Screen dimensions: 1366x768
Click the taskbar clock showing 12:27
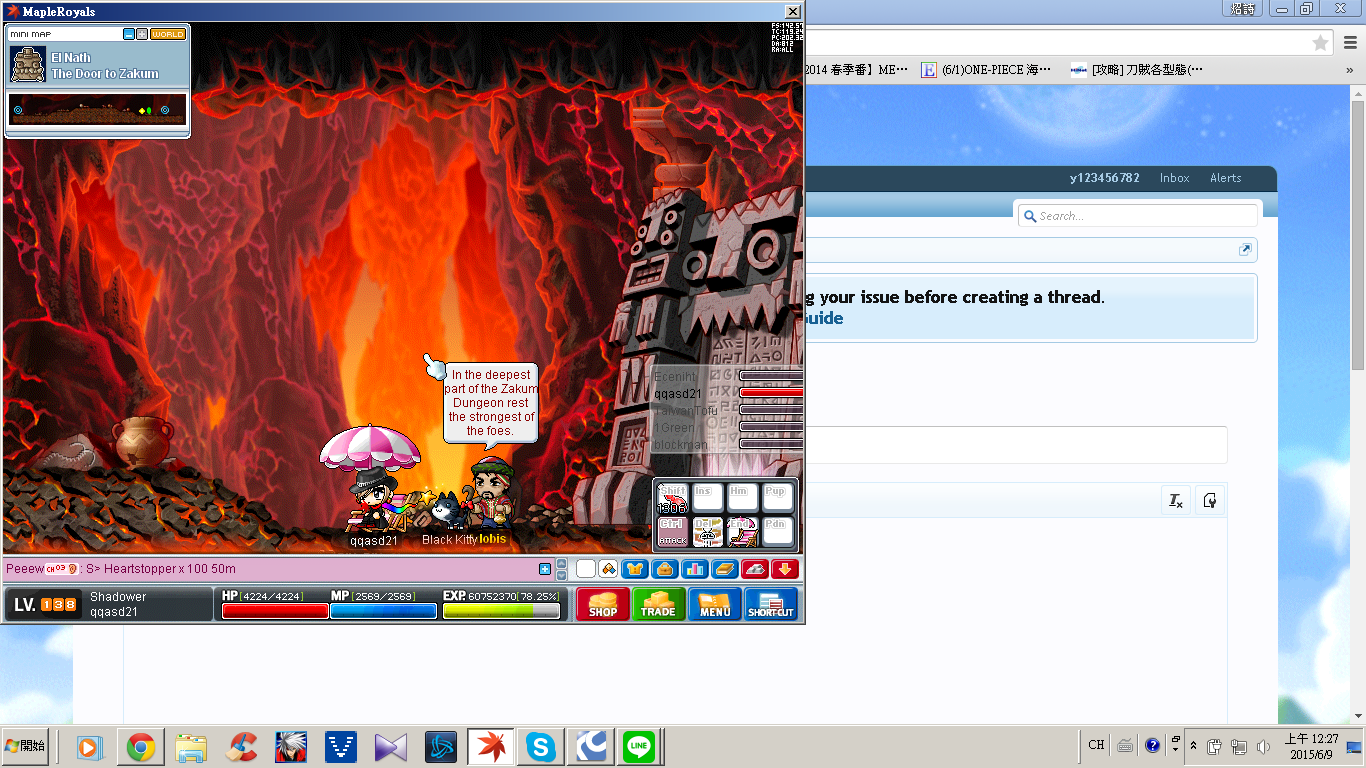click(1311, 746)
